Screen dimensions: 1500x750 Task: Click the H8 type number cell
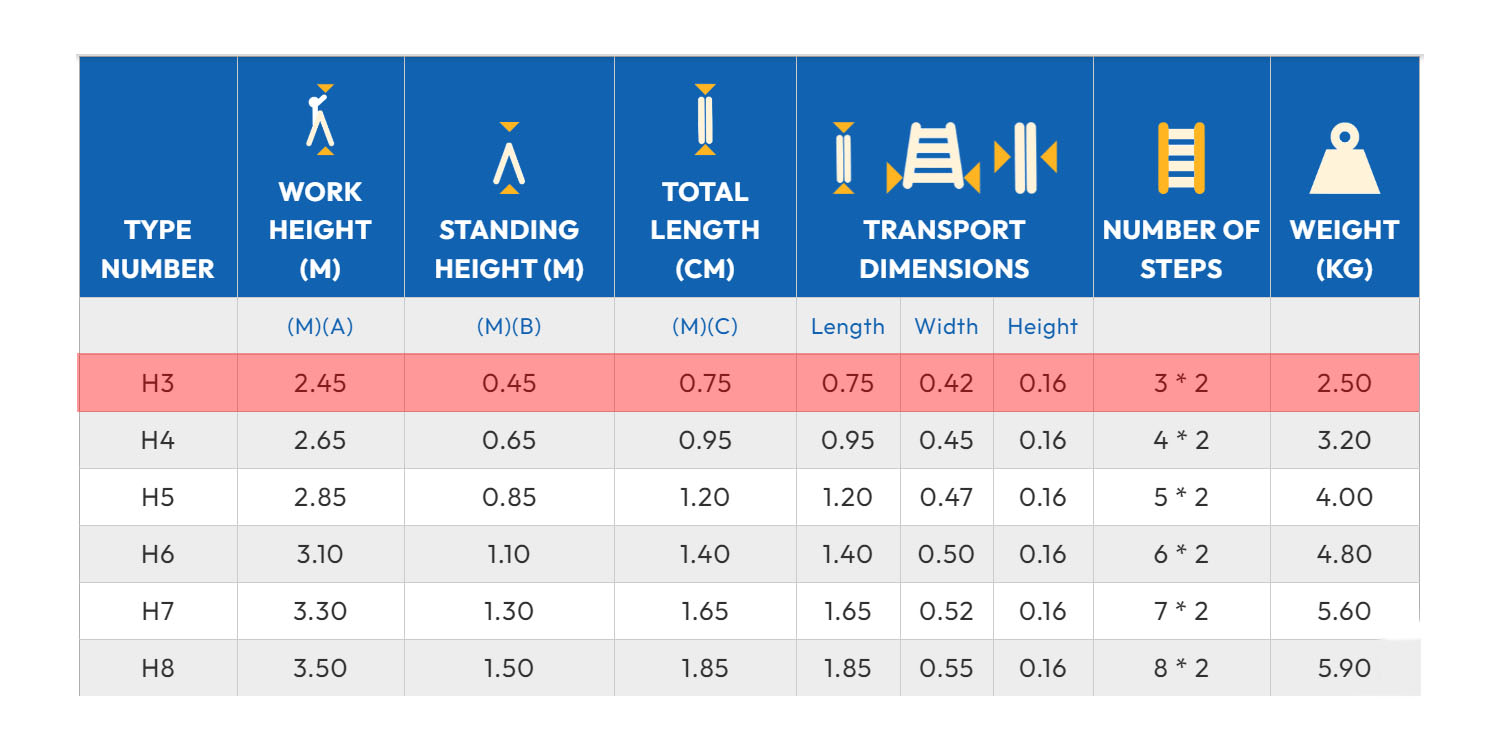point(158,668)
